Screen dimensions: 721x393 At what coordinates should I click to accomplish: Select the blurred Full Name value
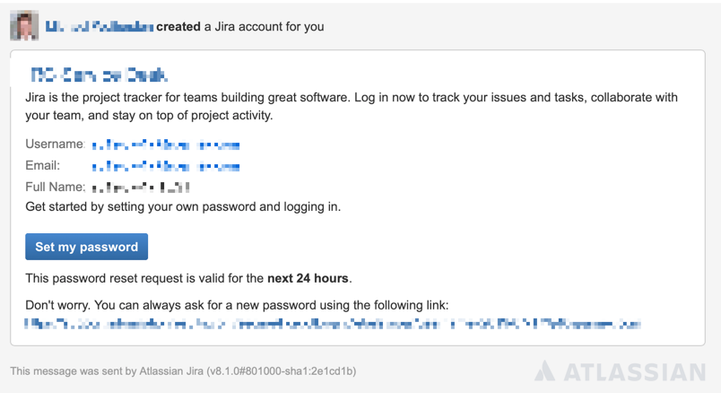click(x=141, y=188)
